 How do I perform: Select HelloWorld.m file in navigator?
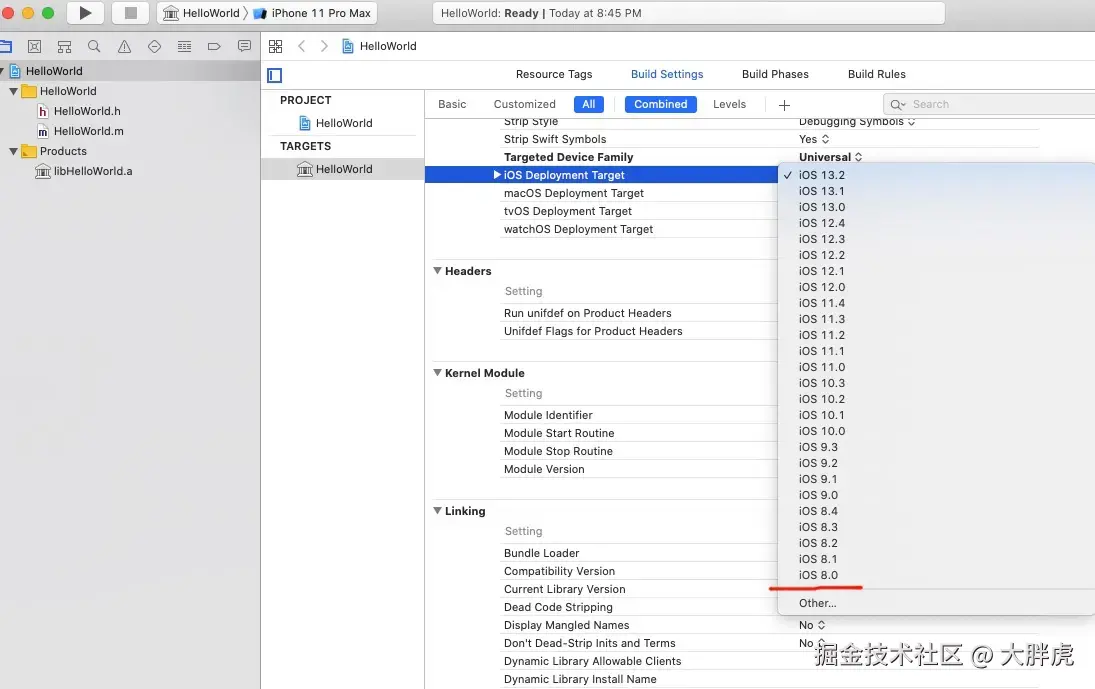80,131
